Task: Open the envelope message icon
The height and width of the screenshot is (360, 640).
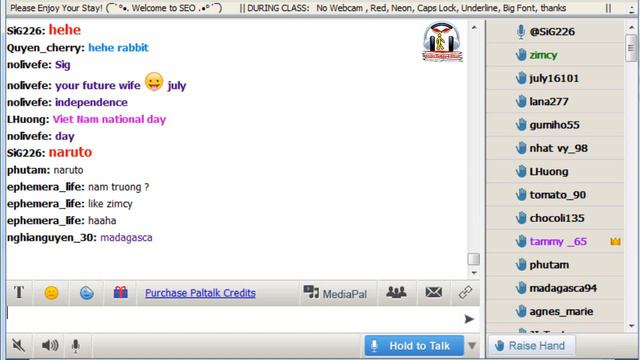Action: [x=433, y=292]
